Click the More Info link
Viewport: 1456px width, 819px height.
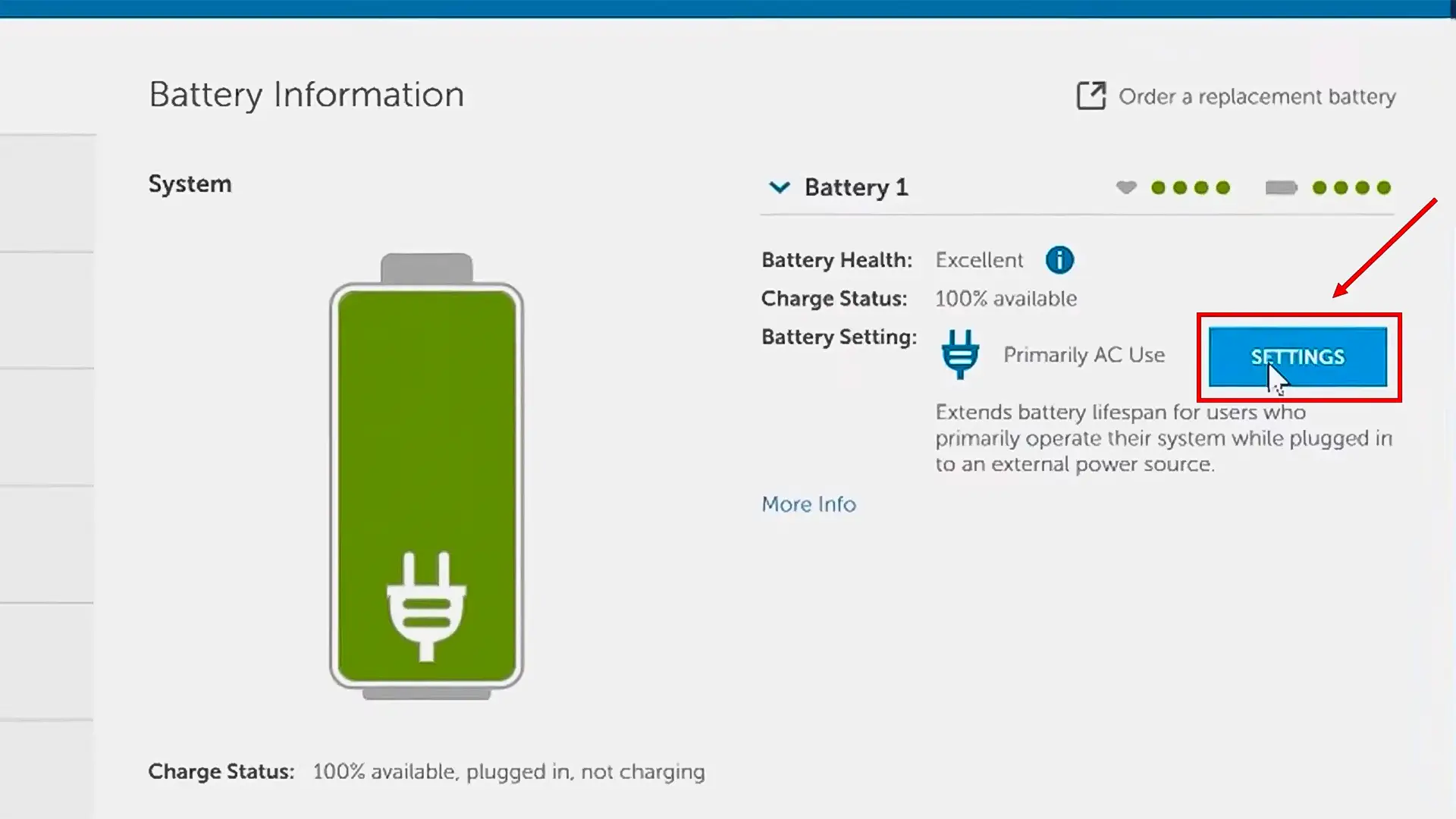pyautogui.click(x=809, y=503)
